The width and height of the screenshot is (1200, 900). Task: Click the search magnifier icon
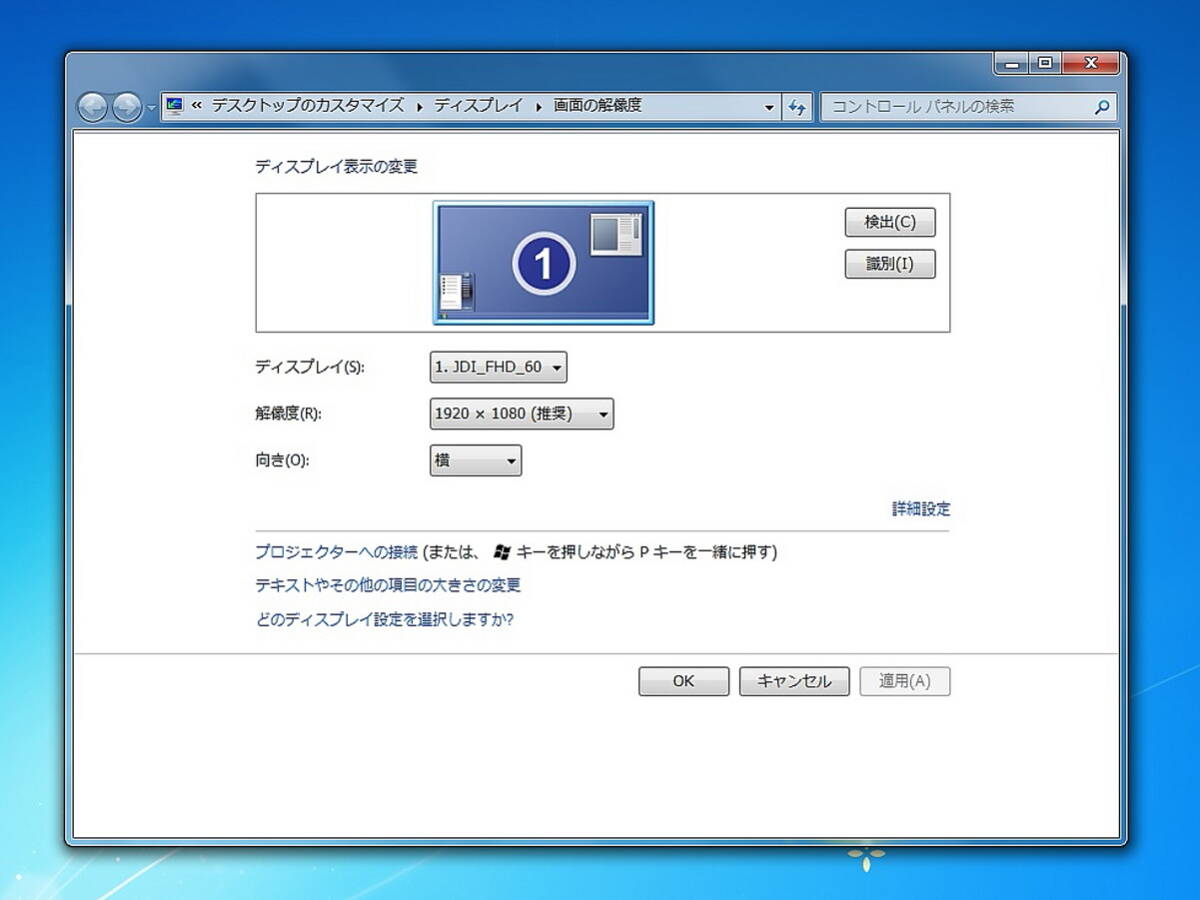(x=1102, y=107)
